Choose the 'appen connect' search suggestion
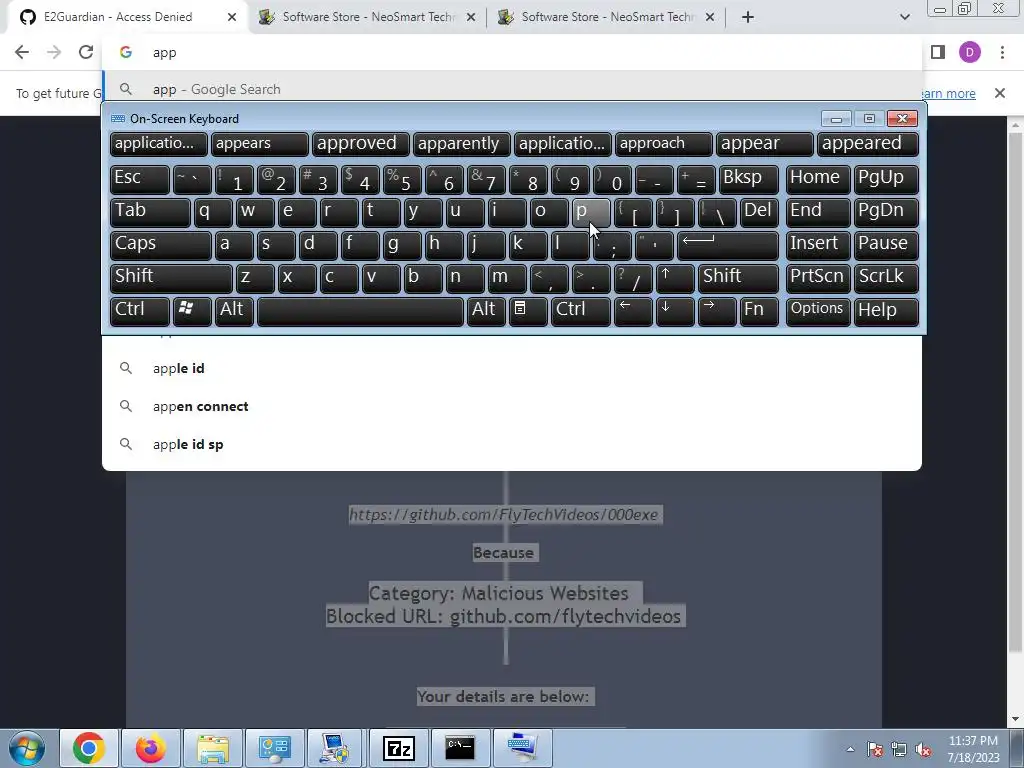This screenshot has height=768, width=1024. [512, 406]
